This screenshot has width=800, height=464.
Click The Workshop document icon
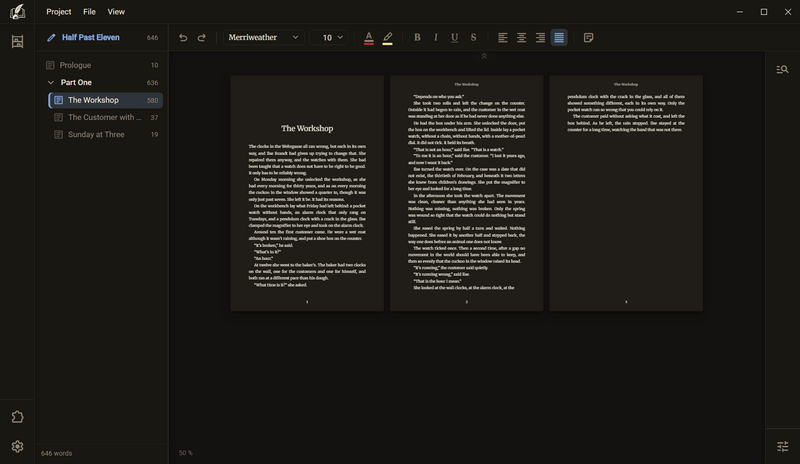(59, 100)
